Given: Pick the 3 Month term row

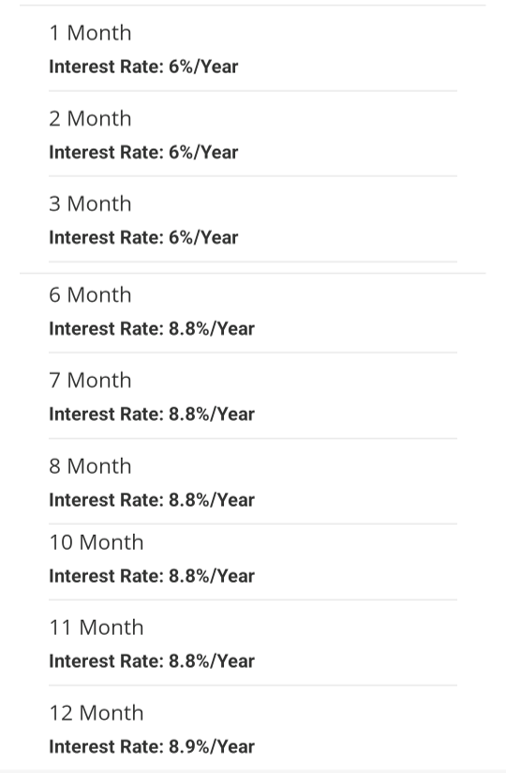Looking at the screenshot, I should pyautogui.click(x=253, y=219).
